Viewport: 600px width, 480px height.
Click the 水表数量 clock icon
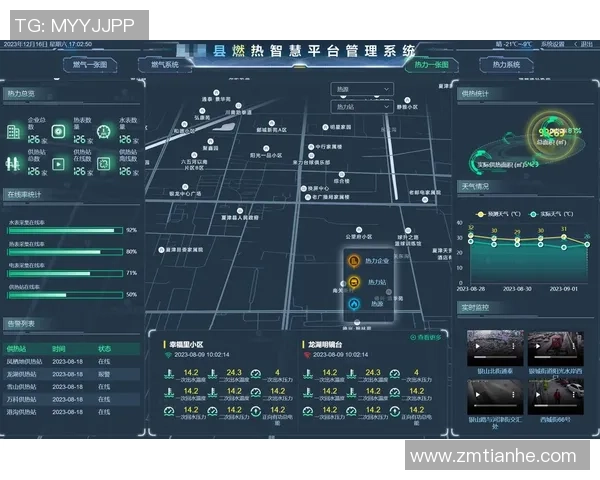click(x=104, y=132)
